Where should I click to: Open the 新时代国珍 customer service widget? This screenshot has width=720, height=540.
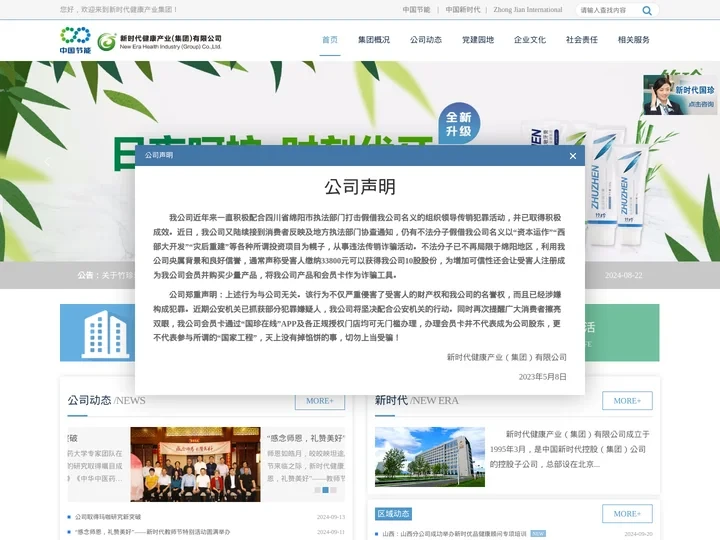pyautogui.click(x=681, y=95)
